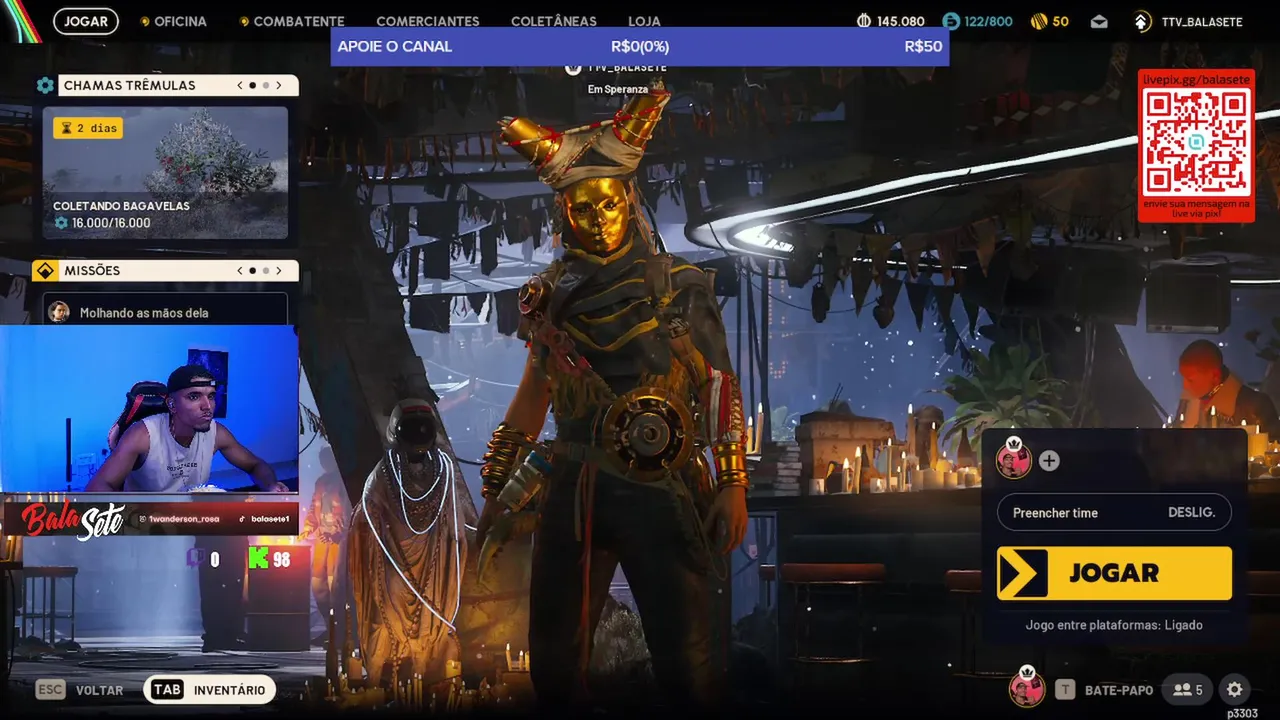Go to previous Missões page
The width and height of the screenshot is (1280, 720).
pyautogui.click(x=240, y=271)
